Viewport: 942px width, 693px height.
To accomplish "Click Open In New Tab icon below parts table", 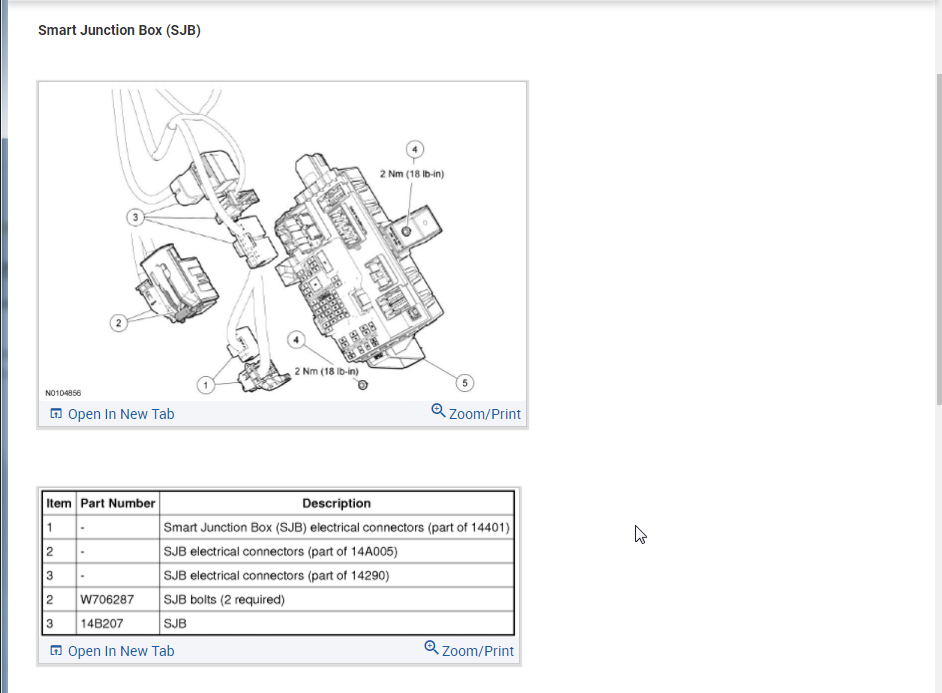I will pos(56,650).
